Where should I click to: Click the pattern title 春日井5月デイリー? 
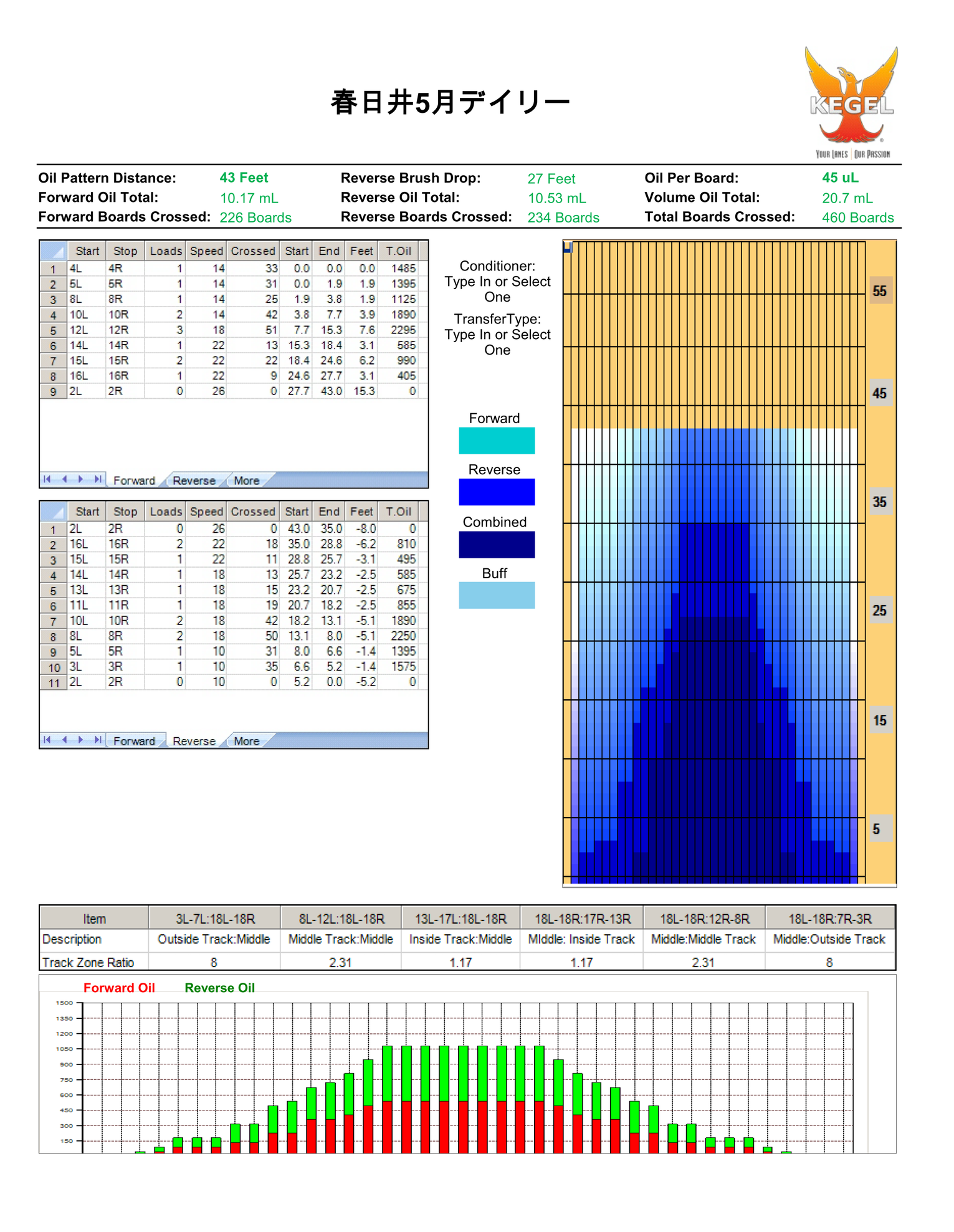point(450,102)
